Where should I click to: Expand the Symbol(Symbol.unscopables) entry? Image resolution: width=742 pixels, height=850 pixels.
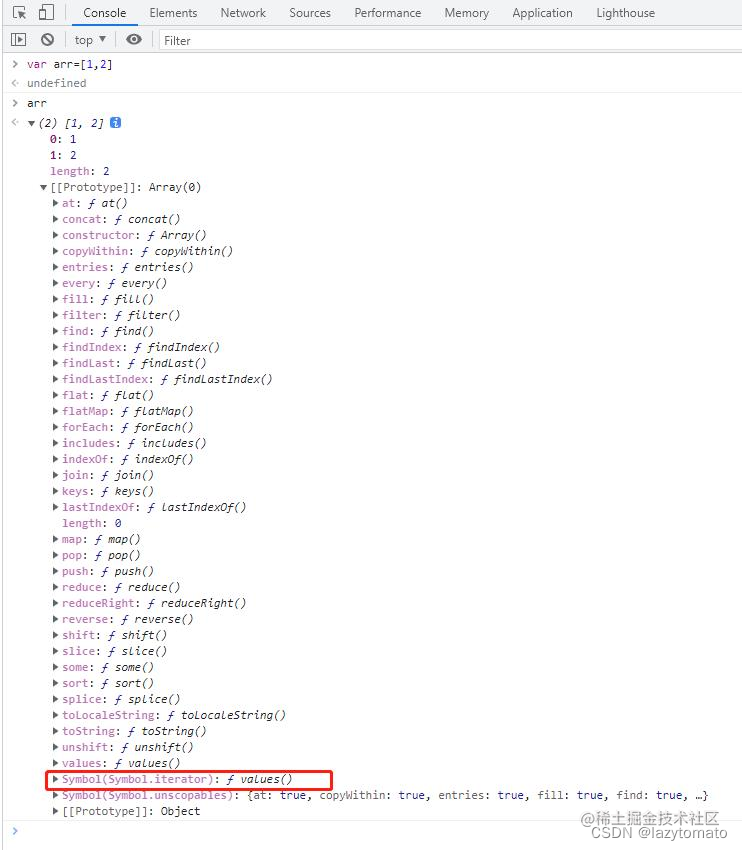coord(55,795)
